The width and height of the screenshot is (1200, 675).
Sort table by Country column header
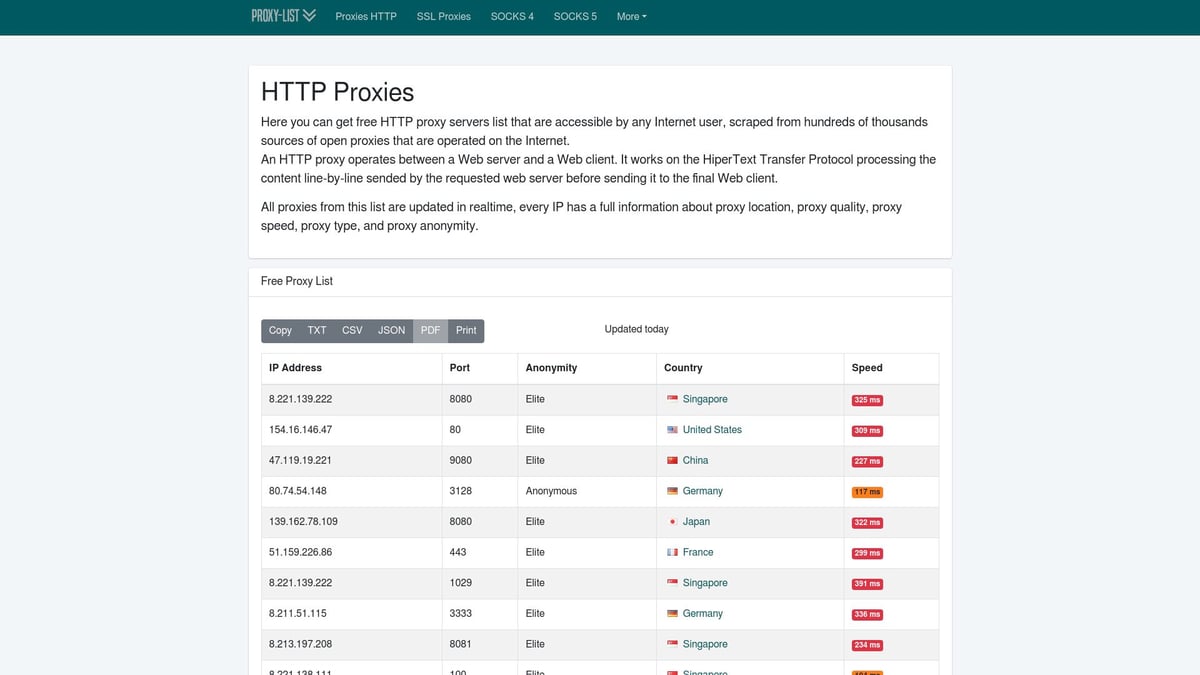749,368
